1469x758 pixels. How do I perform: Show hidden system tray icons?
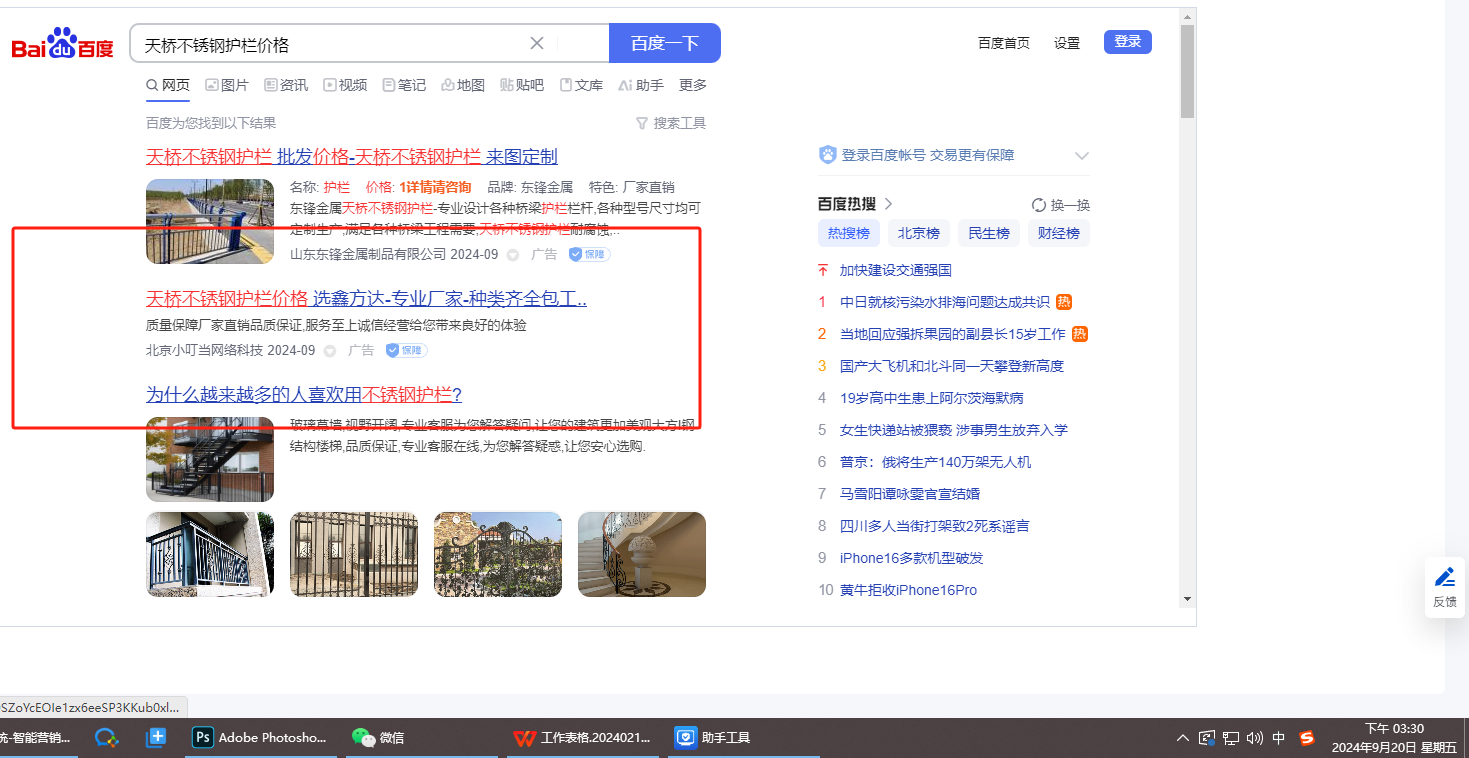tap(1183, 738)
